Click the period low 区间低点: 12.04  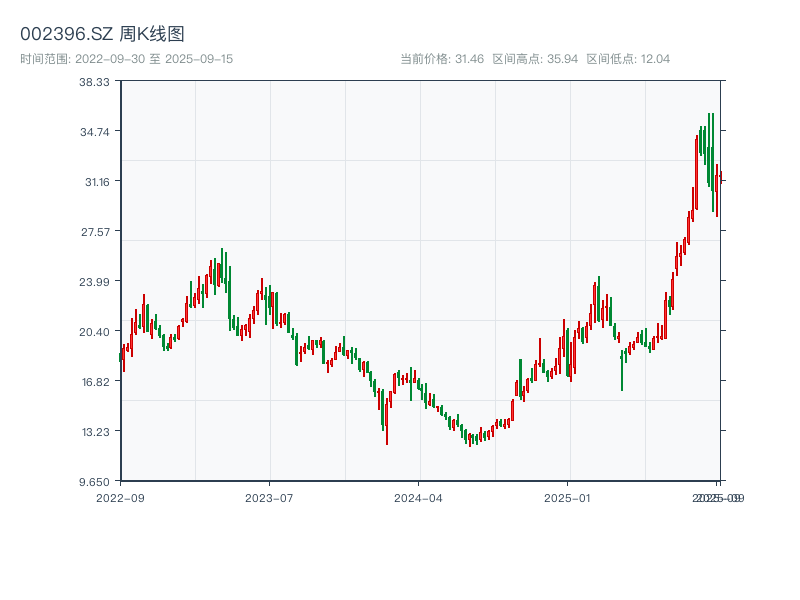point(628,59)
